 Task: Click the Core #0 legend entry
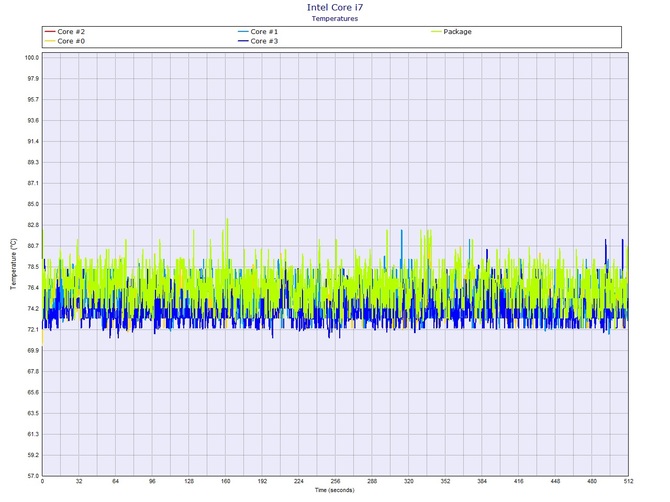(65, 41)
